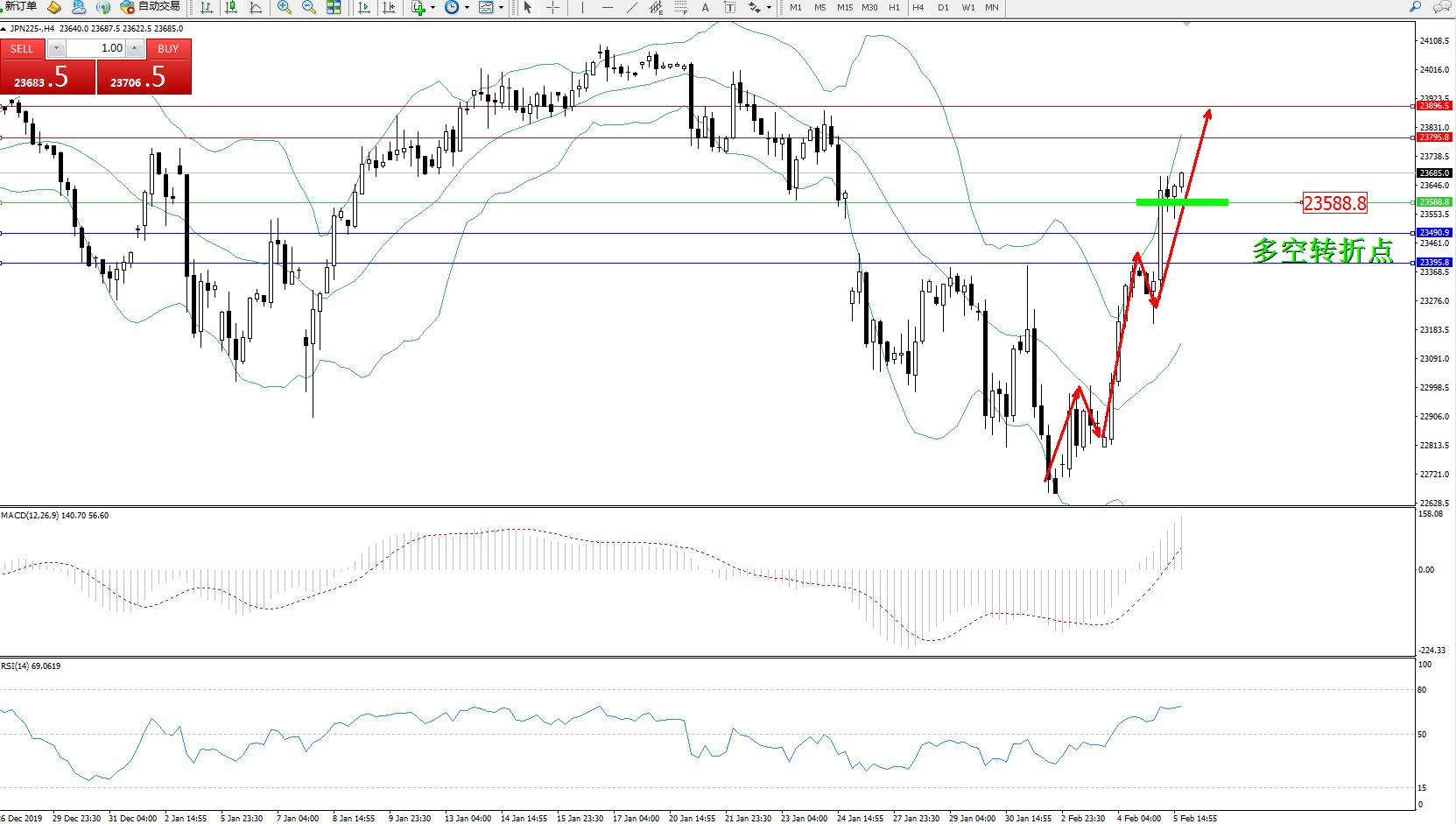Click the red BUY button
Screen dimensions: 1456x824
click(168, 49)
